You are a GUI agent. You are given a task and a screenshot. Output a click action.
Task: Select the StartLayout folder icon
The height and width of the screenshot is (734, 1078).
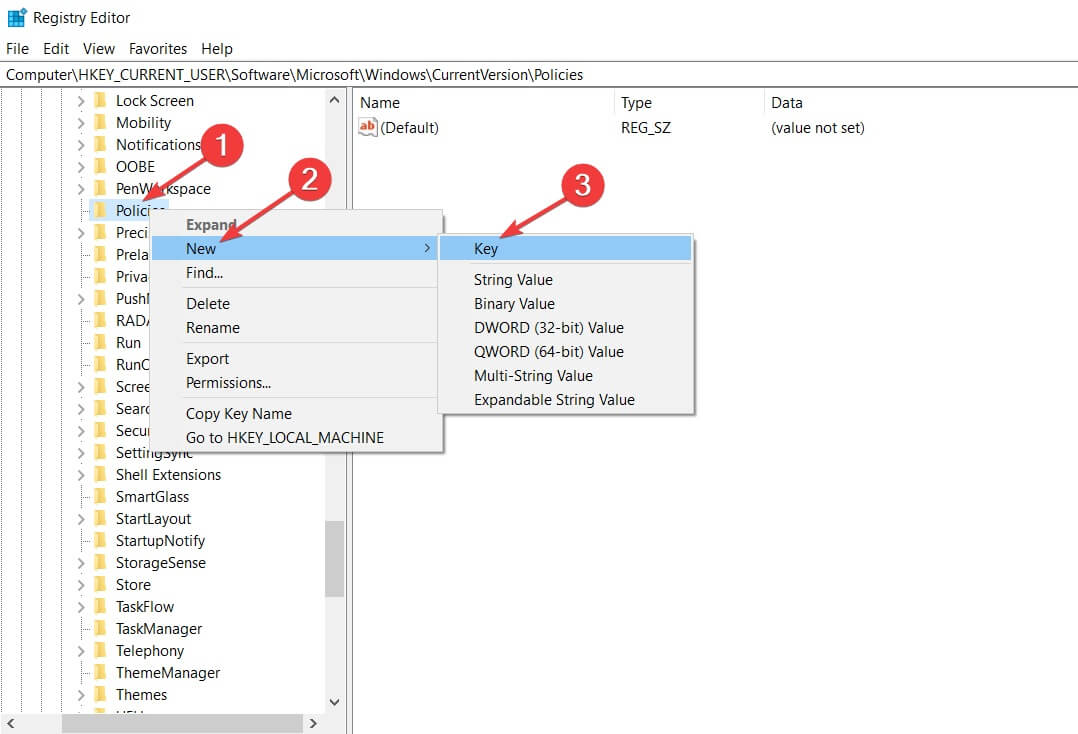click(x=100, y=519)
